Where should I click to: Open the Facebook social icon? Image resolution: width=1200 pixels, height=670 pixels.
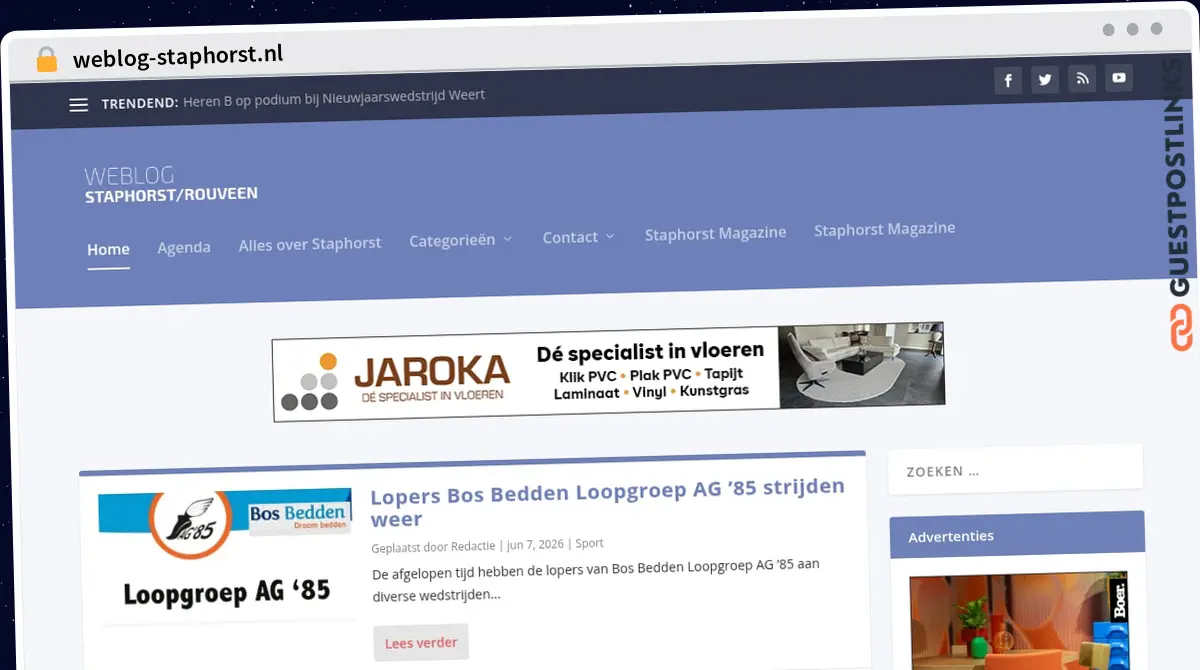coord(1008,81)
